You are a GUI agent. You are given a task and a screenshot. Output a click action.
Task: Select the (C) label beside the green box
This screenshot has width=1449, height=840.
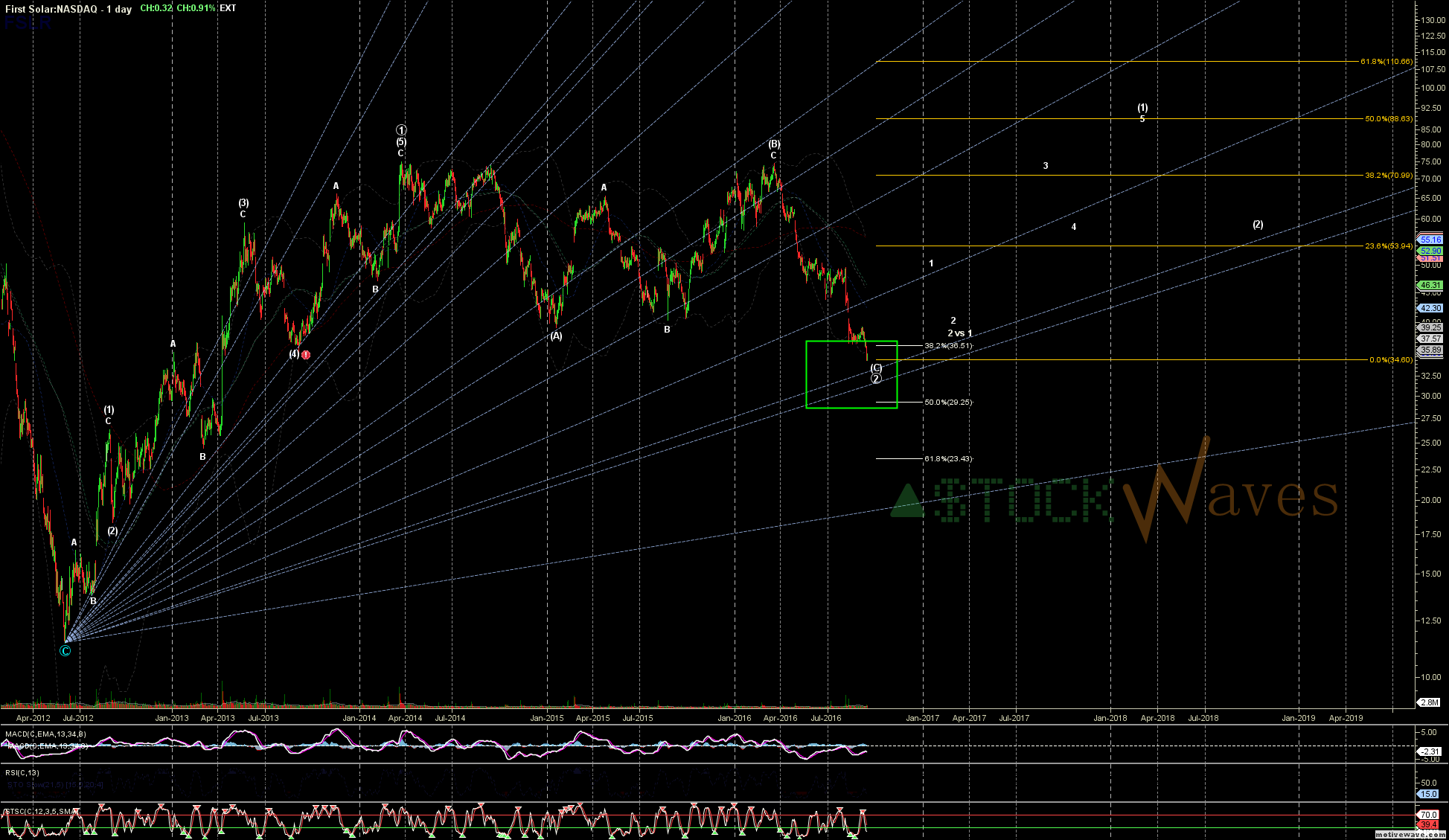876,368
